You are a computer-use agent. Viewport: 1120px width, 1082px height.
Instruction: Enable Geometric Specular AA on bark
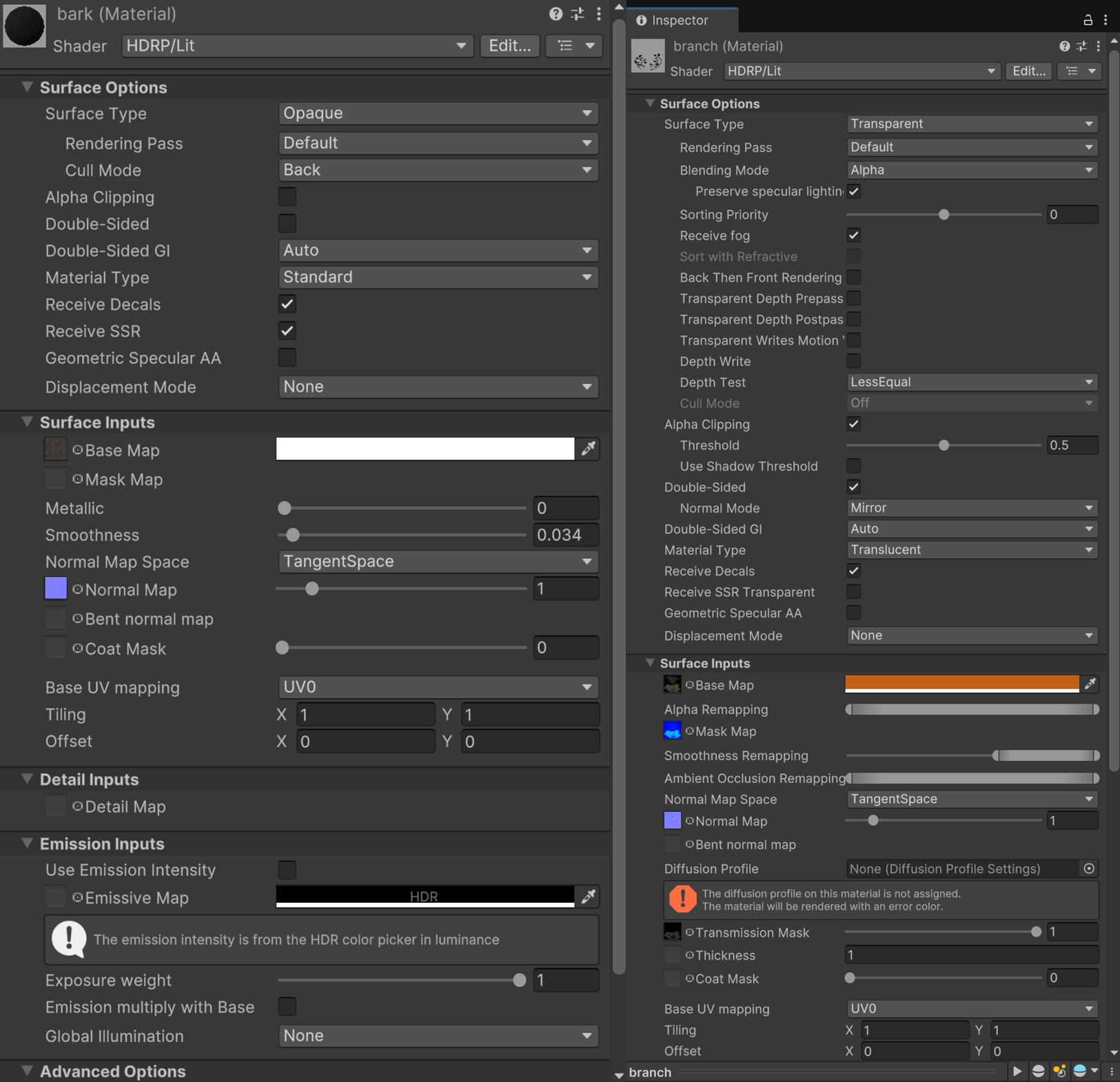287,358
